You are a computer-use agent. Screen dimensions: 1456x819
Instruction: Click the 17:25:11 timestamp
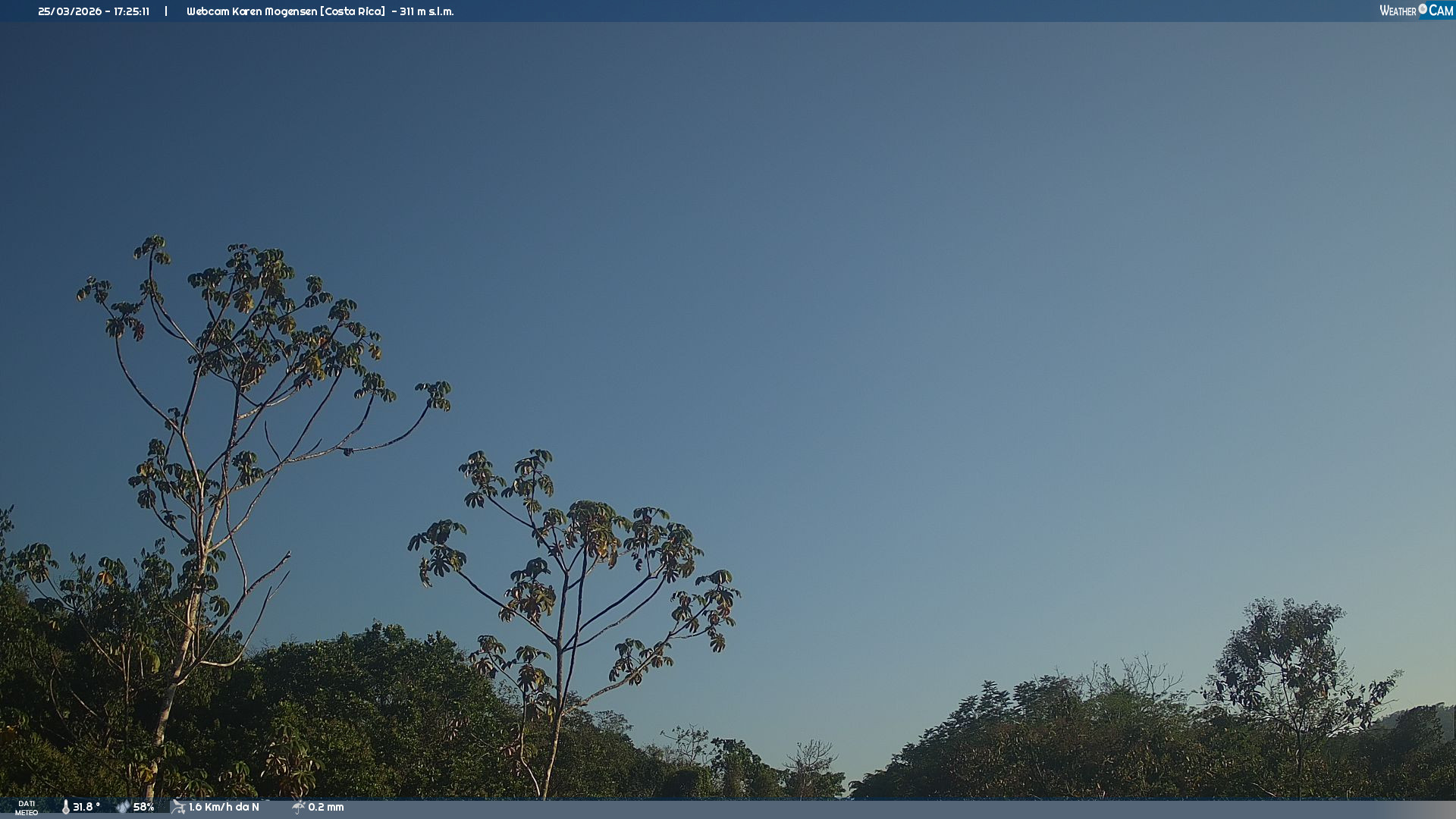[131, 11]
